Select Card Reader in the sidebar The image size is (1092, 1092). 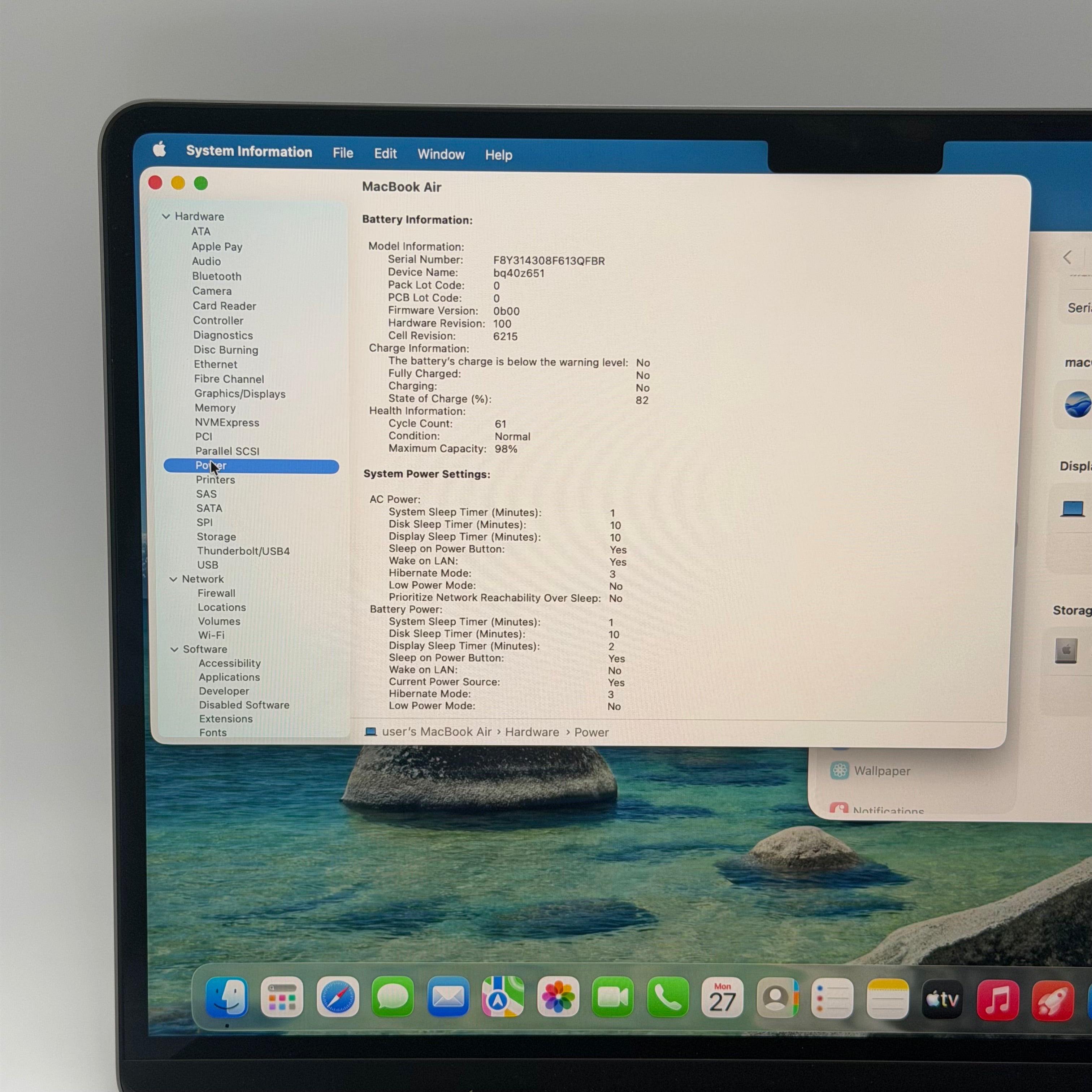[x=224, y=306]
